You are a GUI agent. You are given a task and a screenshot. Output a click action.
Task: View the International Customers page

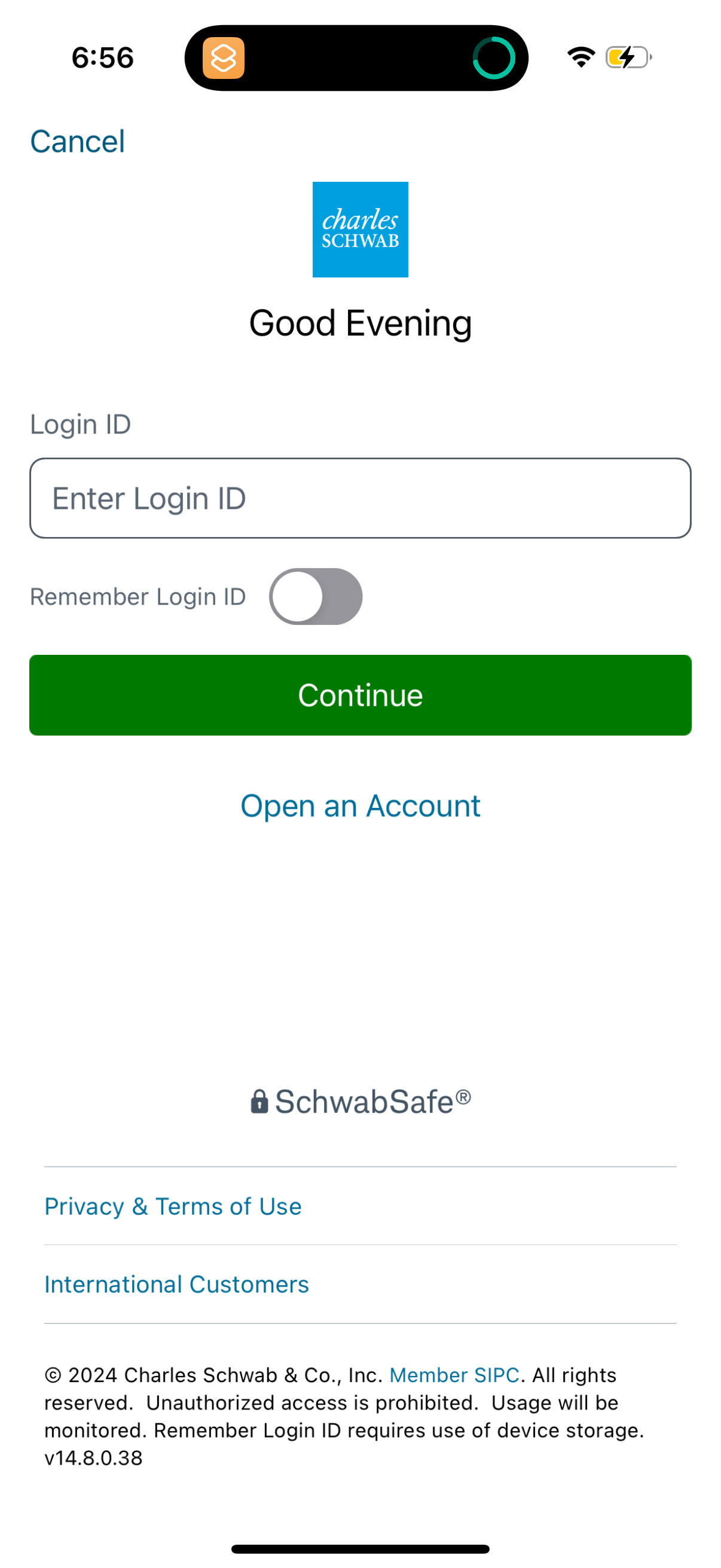click(176, 1284)
